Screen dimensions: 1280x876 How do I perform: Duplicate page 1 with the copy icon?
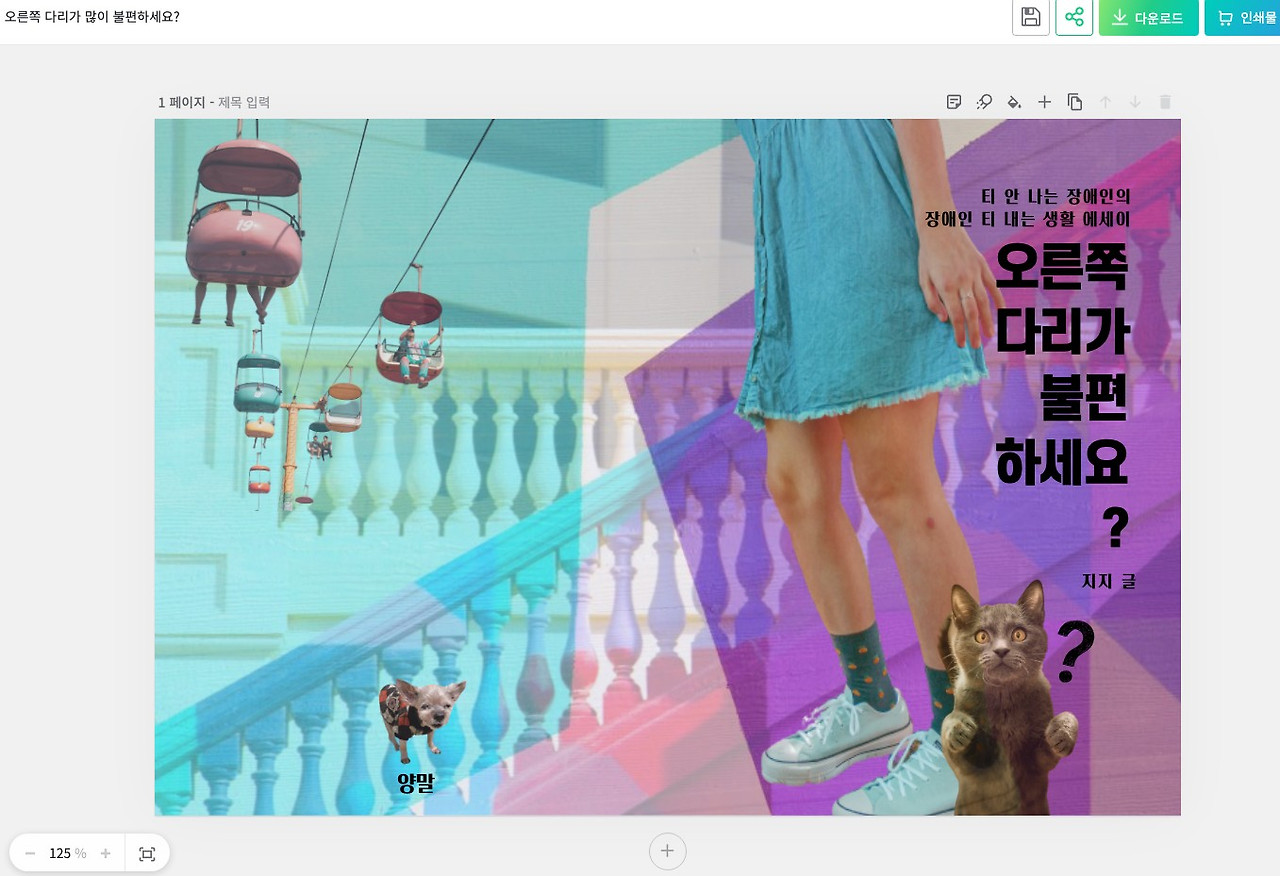(x=1075, y=101)
